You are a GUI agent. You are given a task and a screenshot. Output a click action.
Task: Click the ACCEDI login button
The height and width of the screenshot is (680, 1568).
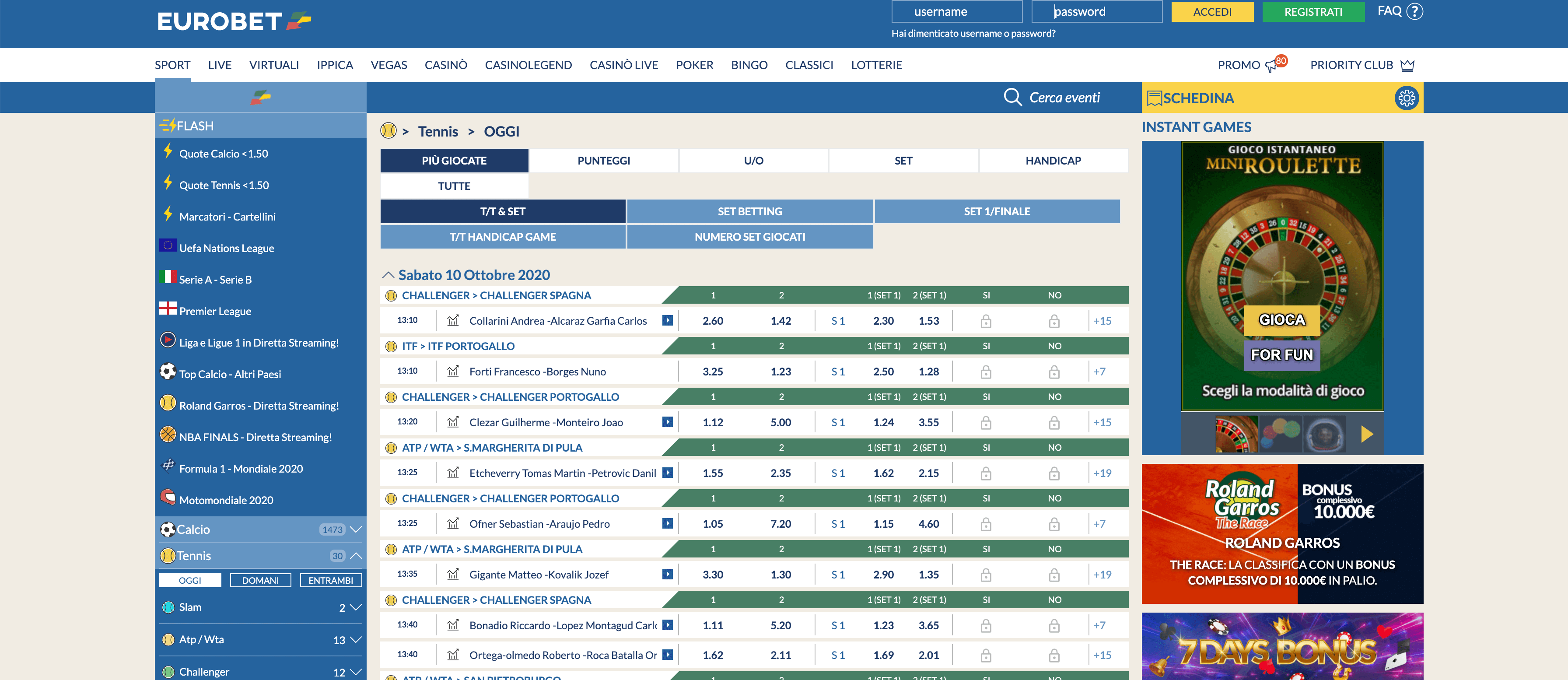pos(1212,11)
